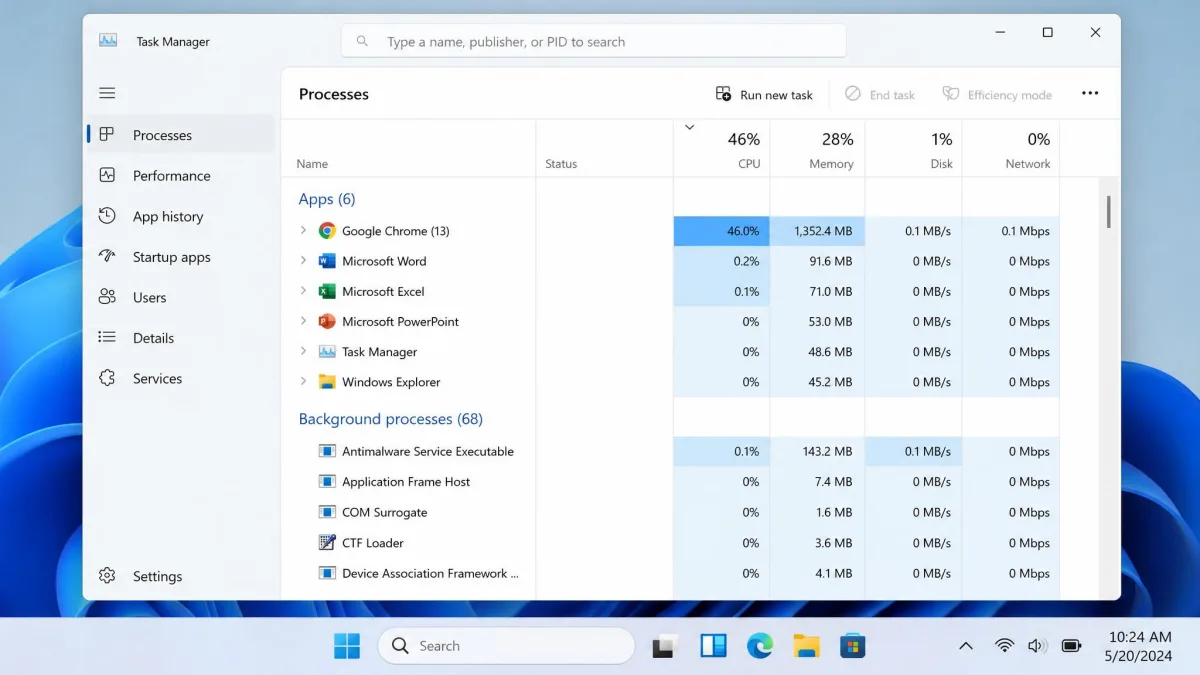1200x675 pixels.
Task: Select the 91.6 MB memory cell
Action: 817,261
